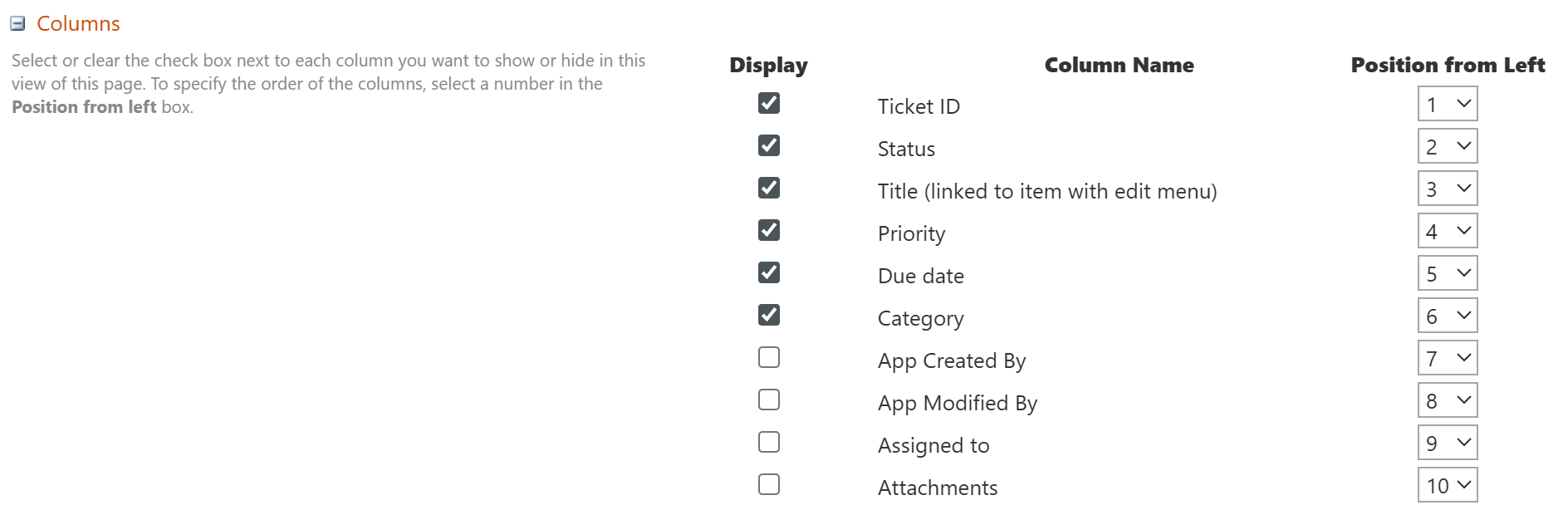Open Ticket ID position dropdown
This screenshot has width=1568, height=505.
tap(1447, 105)
